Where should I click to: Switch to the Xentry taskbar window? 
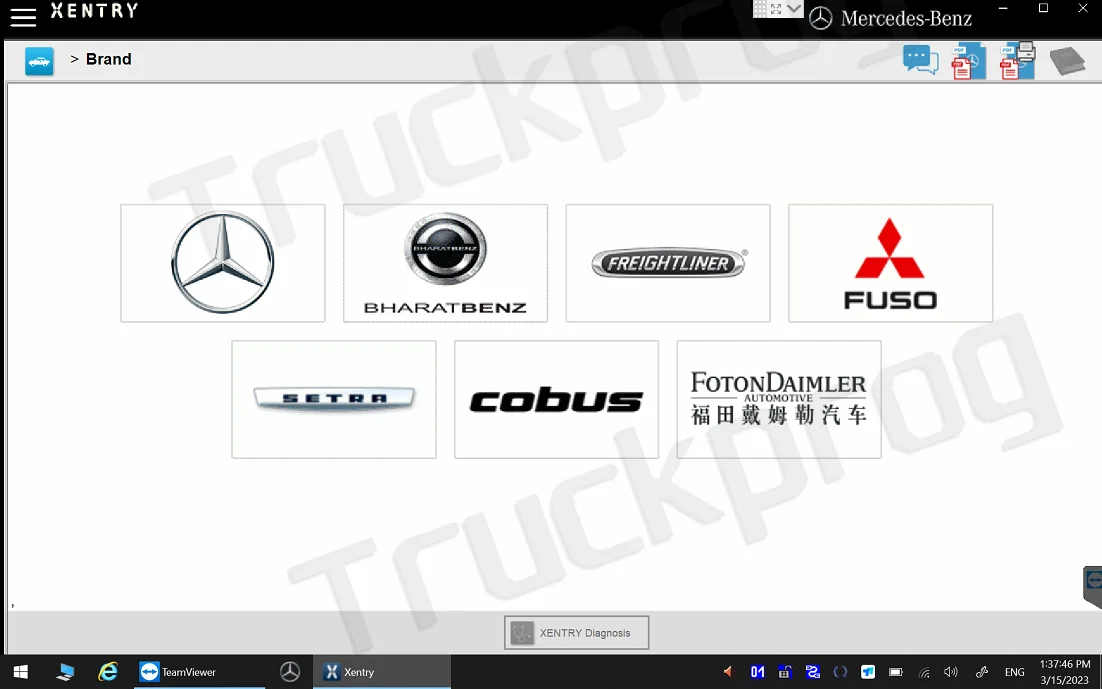pyautogui.click(x=382, y=672)
